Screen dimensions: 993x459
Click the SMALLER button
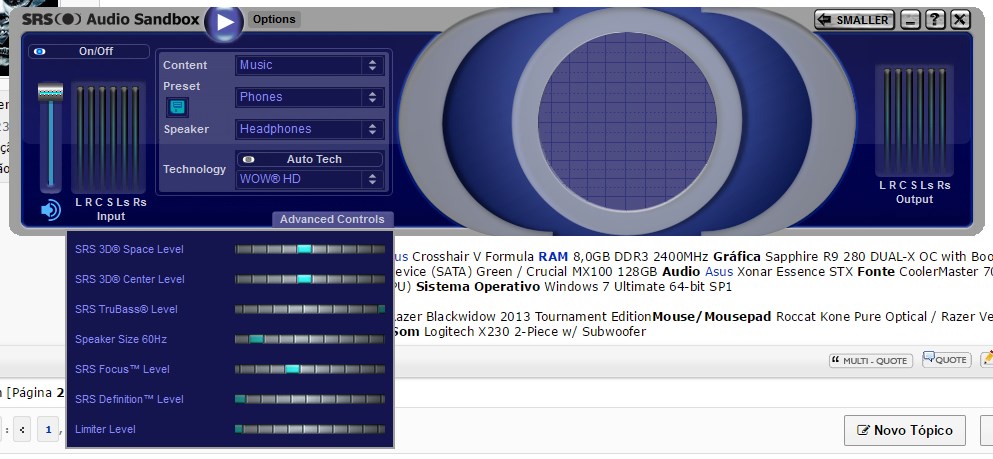854,20
